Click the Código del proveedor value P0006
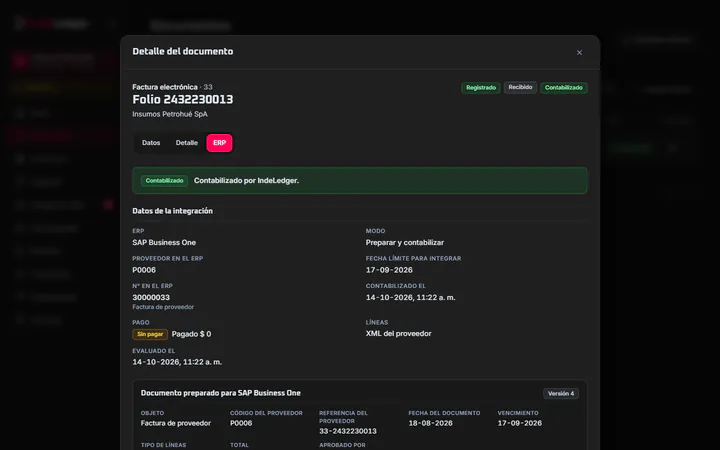The height and width of the screenshot is (450, 720). coord(241,423)
